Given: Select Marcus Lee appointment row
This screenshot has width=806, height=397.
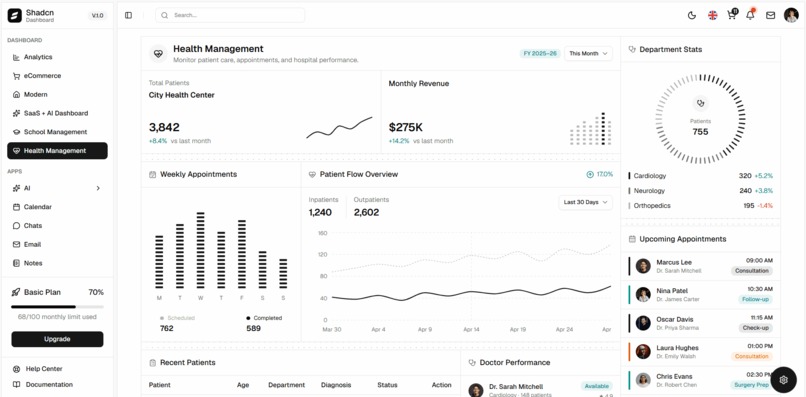Looking at the screenshot, I should (700, 266).
